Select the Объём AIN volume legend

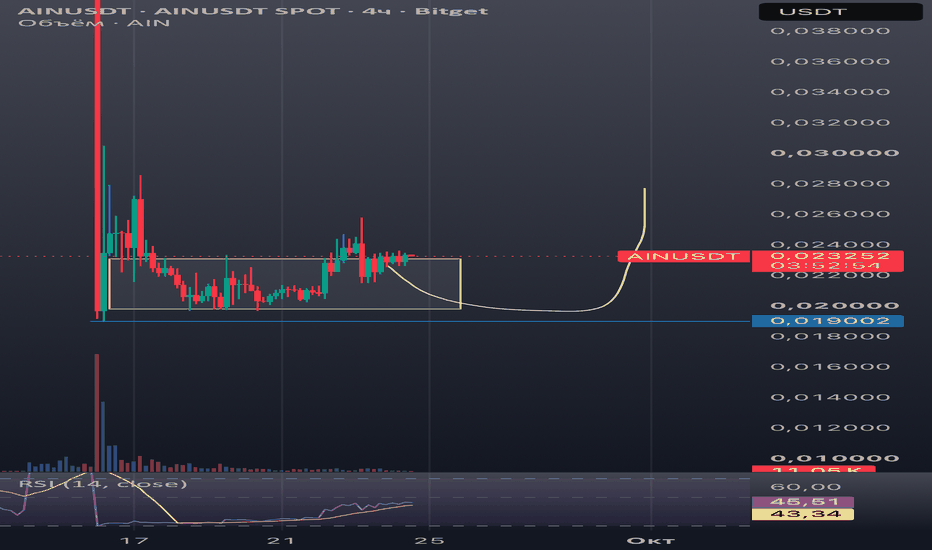95,23
